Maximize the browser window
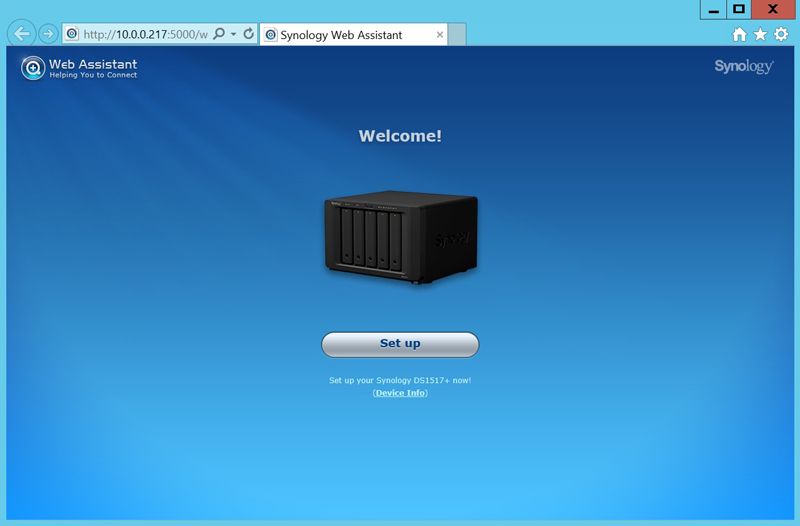 [x=739, y=9]
